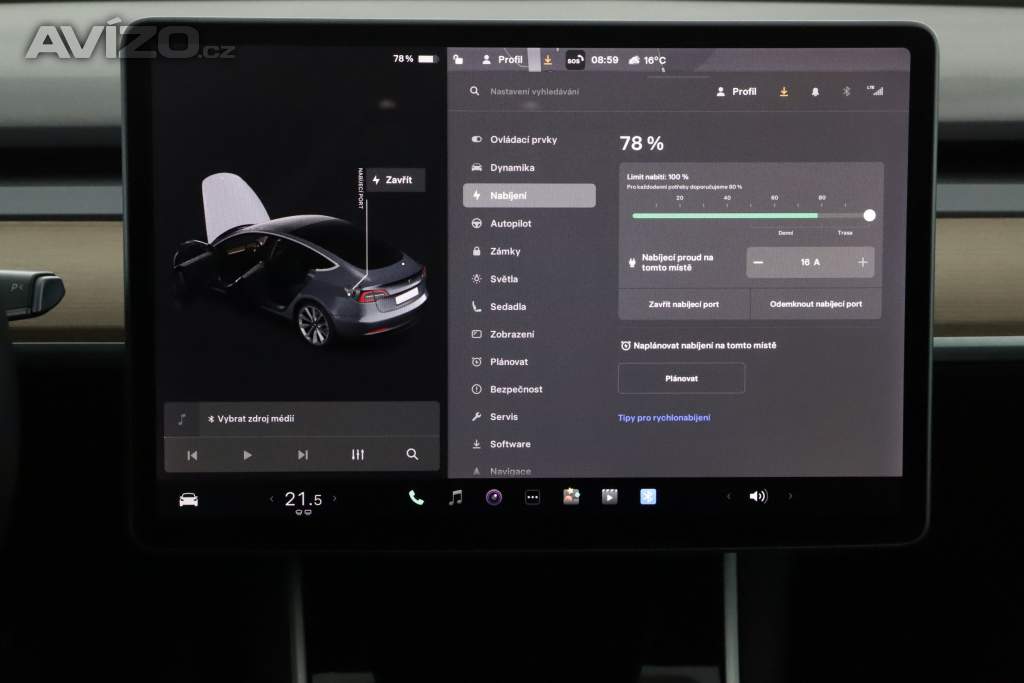Open Autopilot settings
1024x683 pixels.
(x=502, y=223)
